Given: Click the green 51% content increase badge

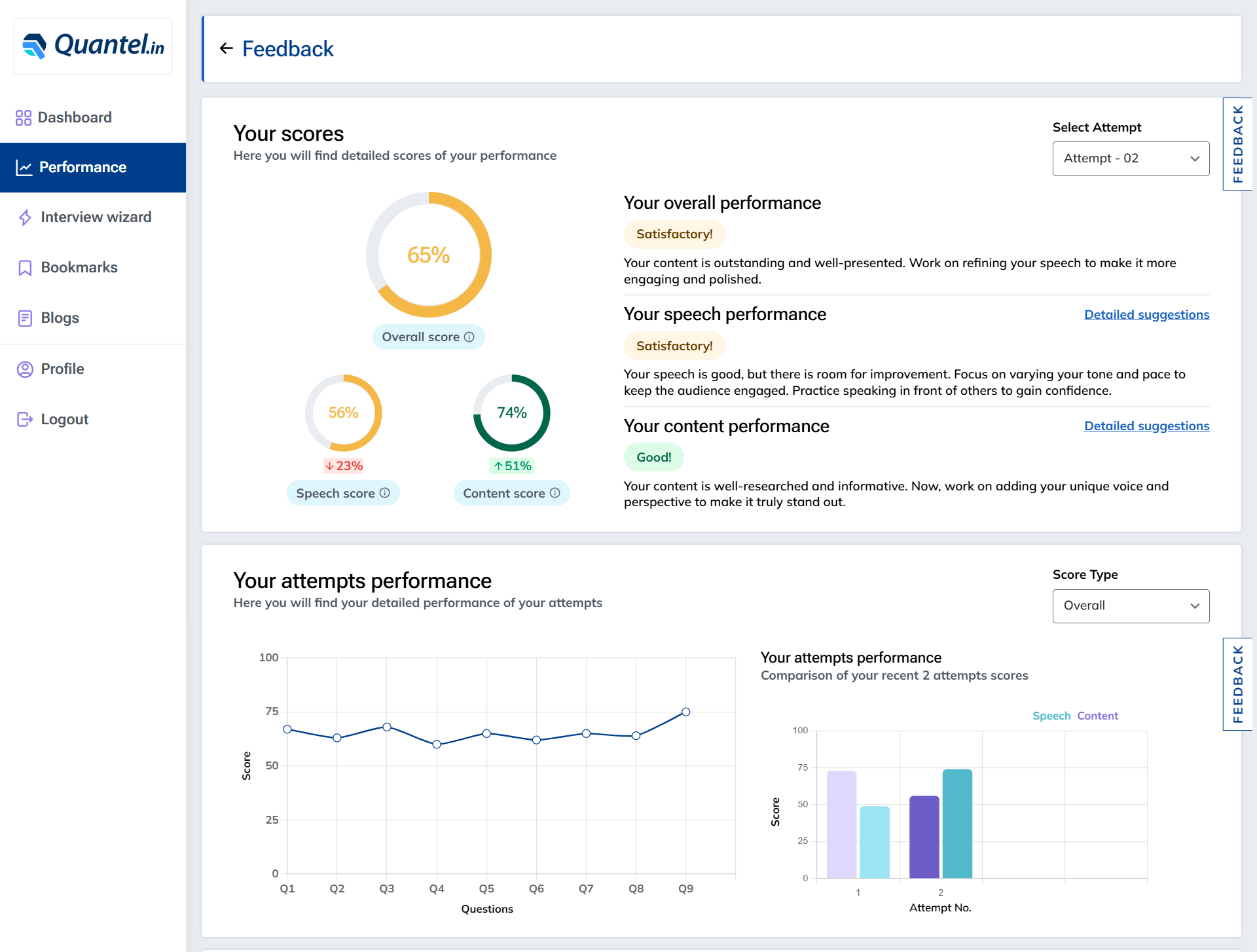Looking at the screenshot, I should click(512, 466).
